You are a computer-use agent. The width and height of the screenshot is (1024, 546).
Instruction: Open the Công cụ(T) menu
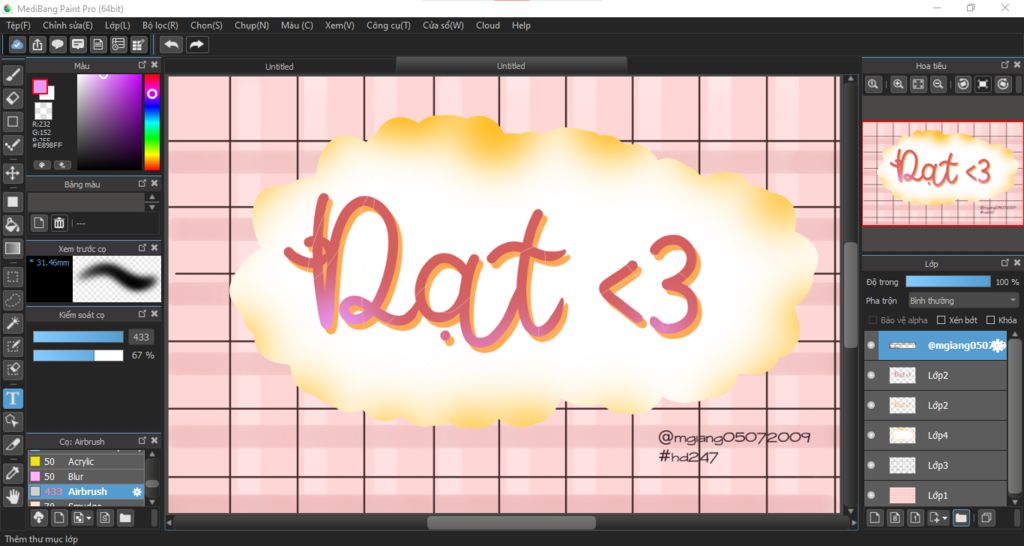coord(389,25)
